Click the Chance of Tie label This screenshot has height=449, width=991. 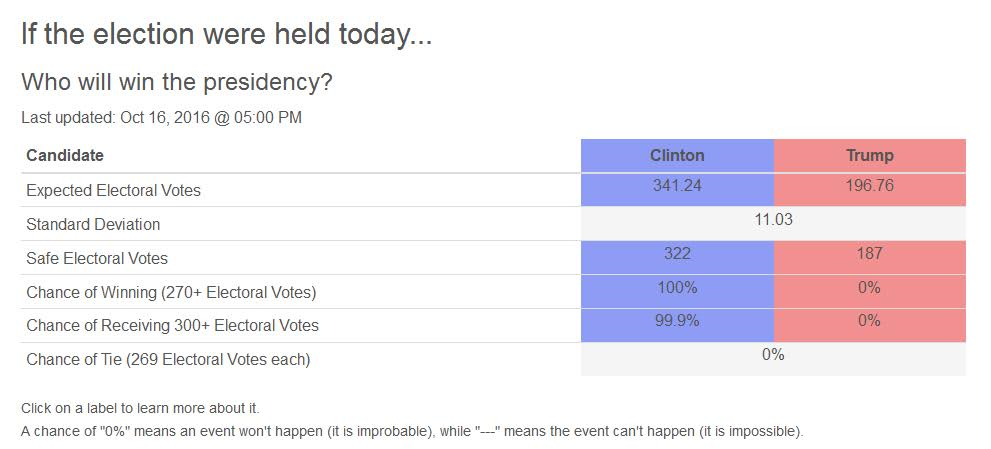tap(168, 359)
